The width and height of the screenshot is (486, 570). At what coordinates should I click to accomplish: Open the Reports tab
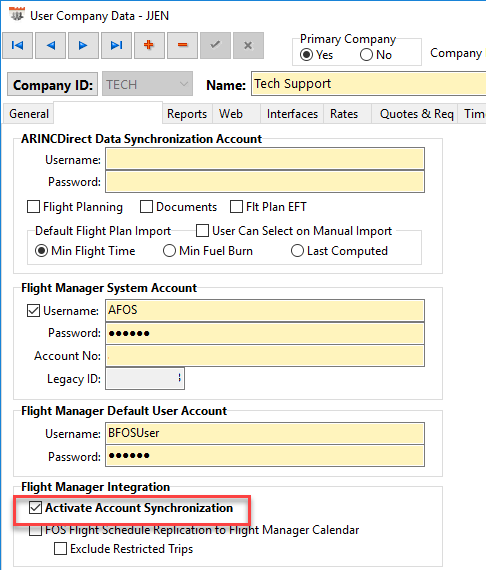click(187, 114)
